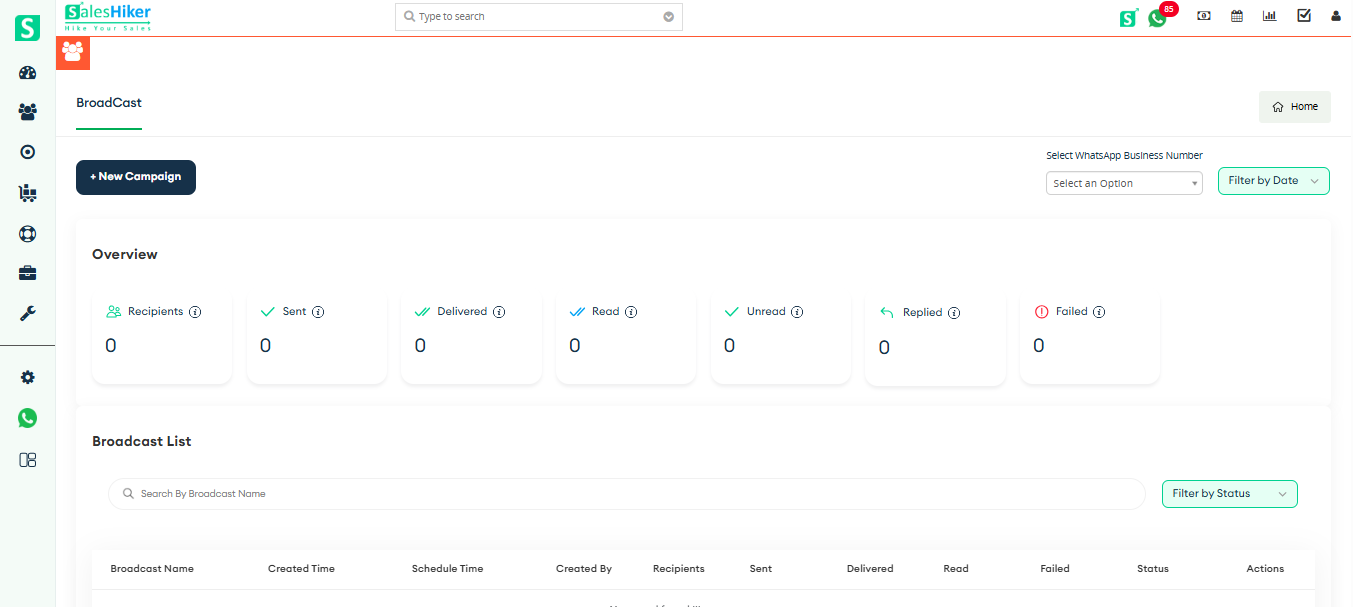View the bar chart reports icon

point(1269,15)
